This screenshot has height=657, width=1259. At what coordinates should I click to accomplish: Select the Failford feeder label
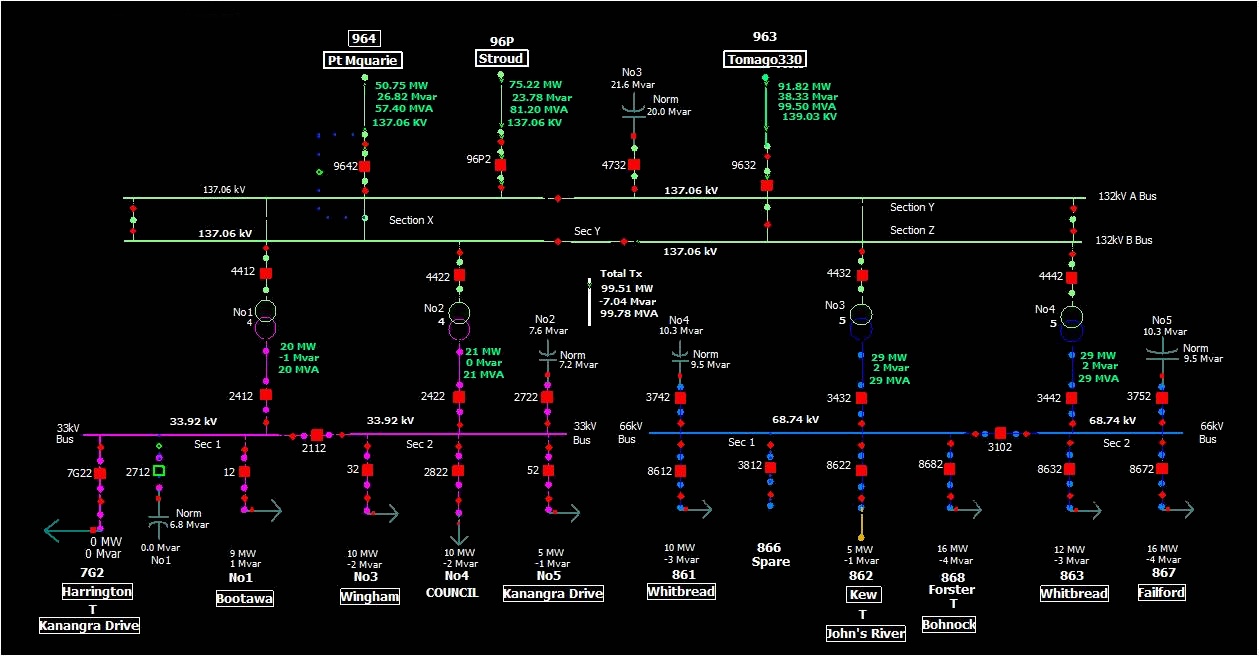coord(1162,593)
